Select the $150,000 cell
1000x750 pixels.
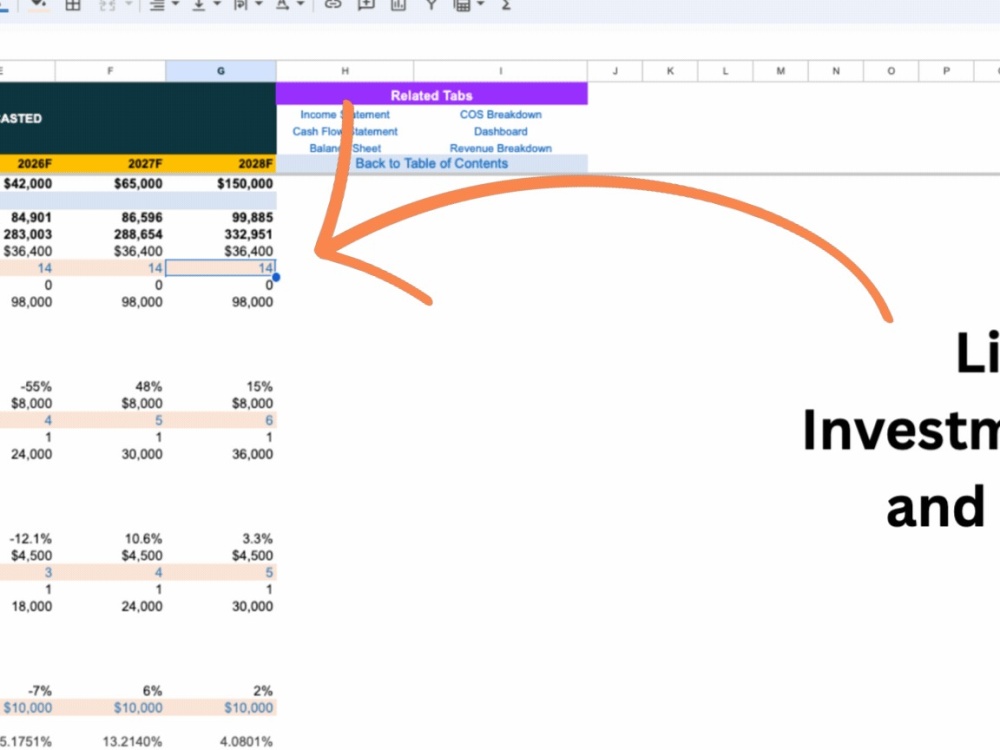221,184
